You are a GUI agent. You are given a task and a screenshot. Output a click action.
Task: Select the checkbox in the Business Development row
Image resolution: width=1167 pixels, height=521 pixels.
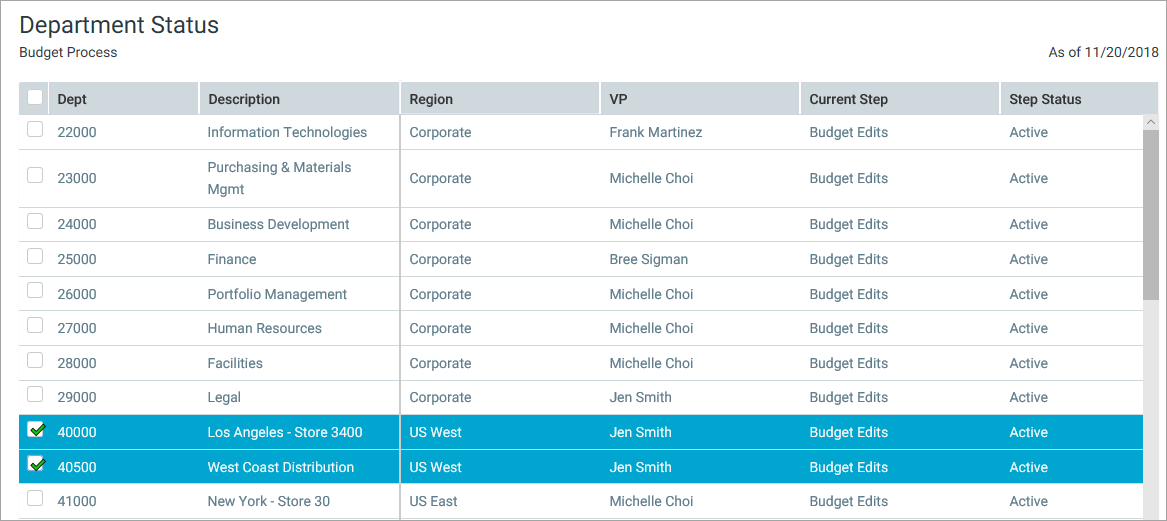(35, 222)
